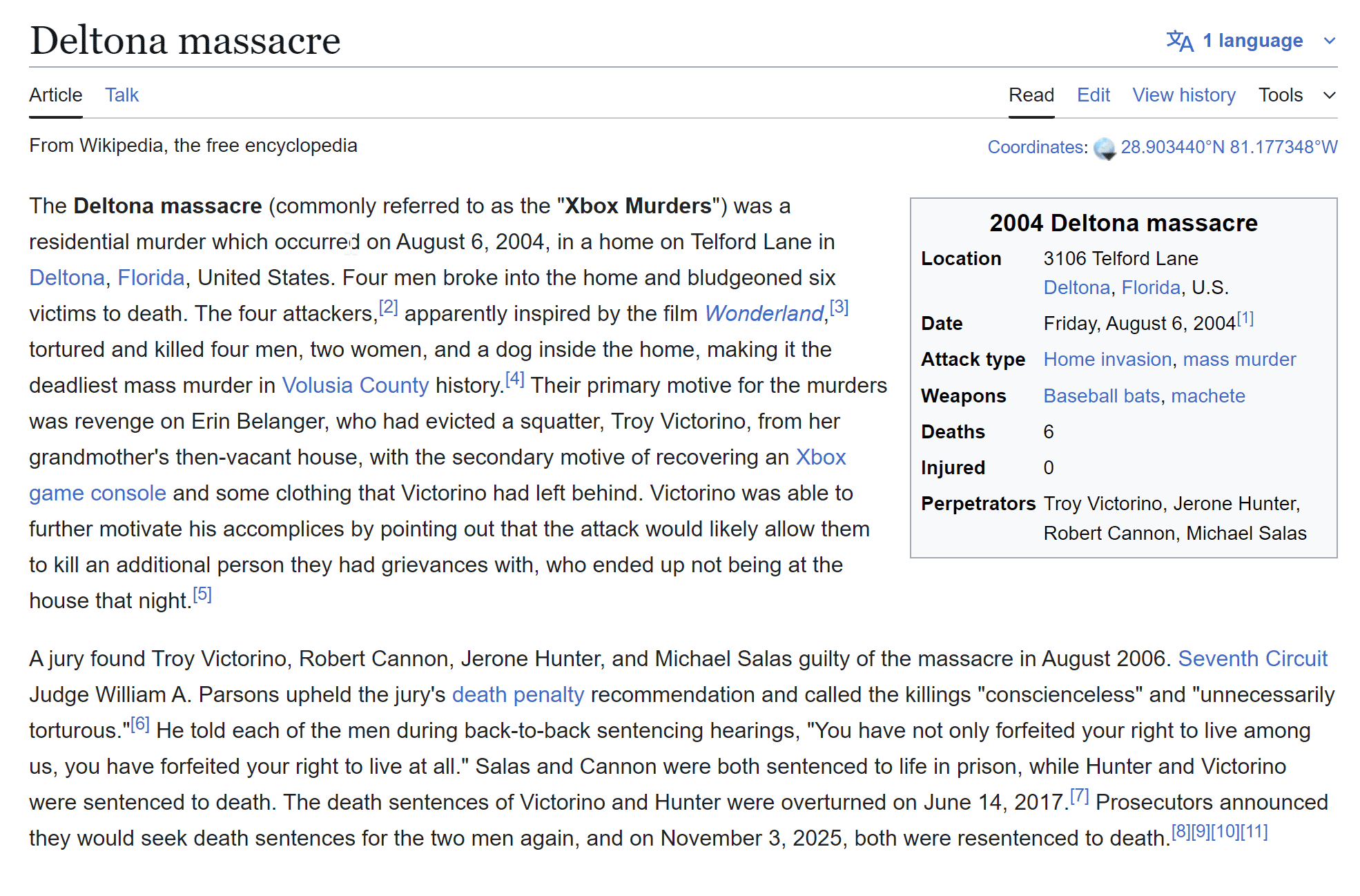The height and width of the screenshot is (896, 1360).
Task: Click the language translation icon
Action: (1180, 41)
